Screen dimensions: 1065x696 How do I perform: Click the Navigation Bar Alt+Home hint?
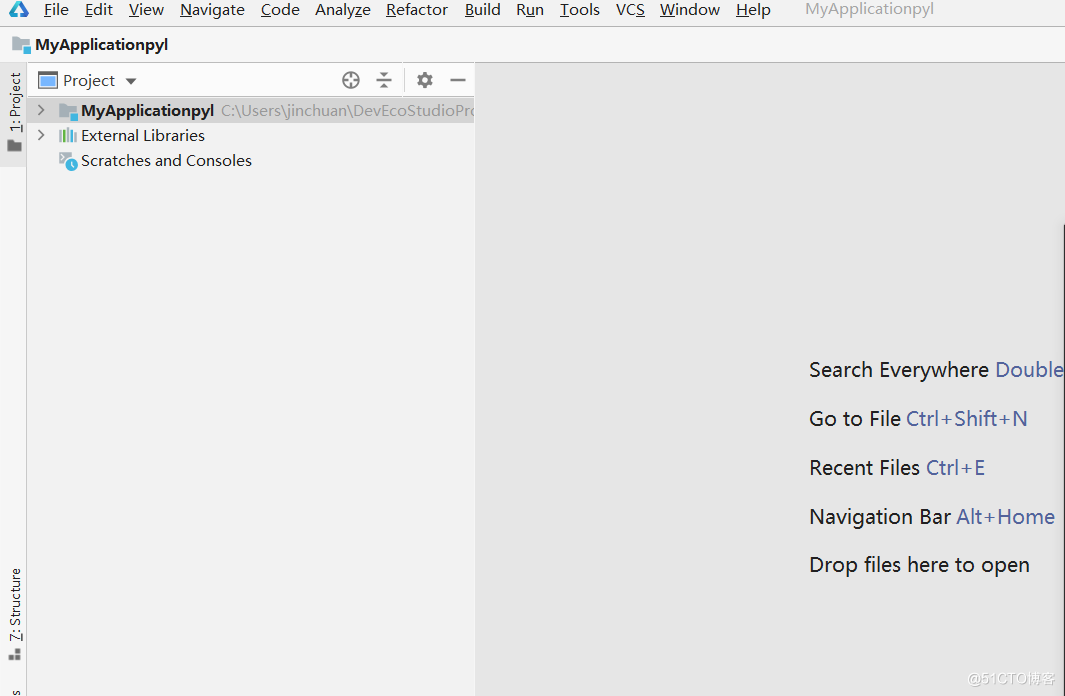[932, 517]
